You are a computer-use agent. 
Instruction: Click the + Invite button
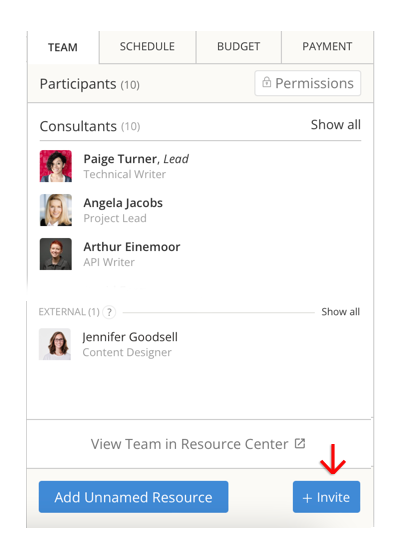(x=326, y=497)
